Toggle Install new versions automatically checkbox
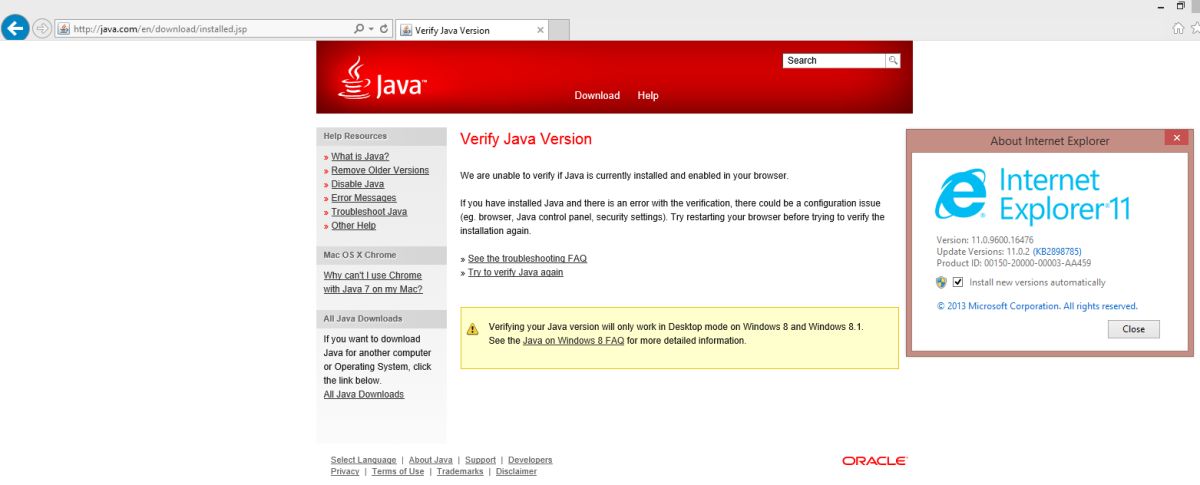 pos(958,283)
